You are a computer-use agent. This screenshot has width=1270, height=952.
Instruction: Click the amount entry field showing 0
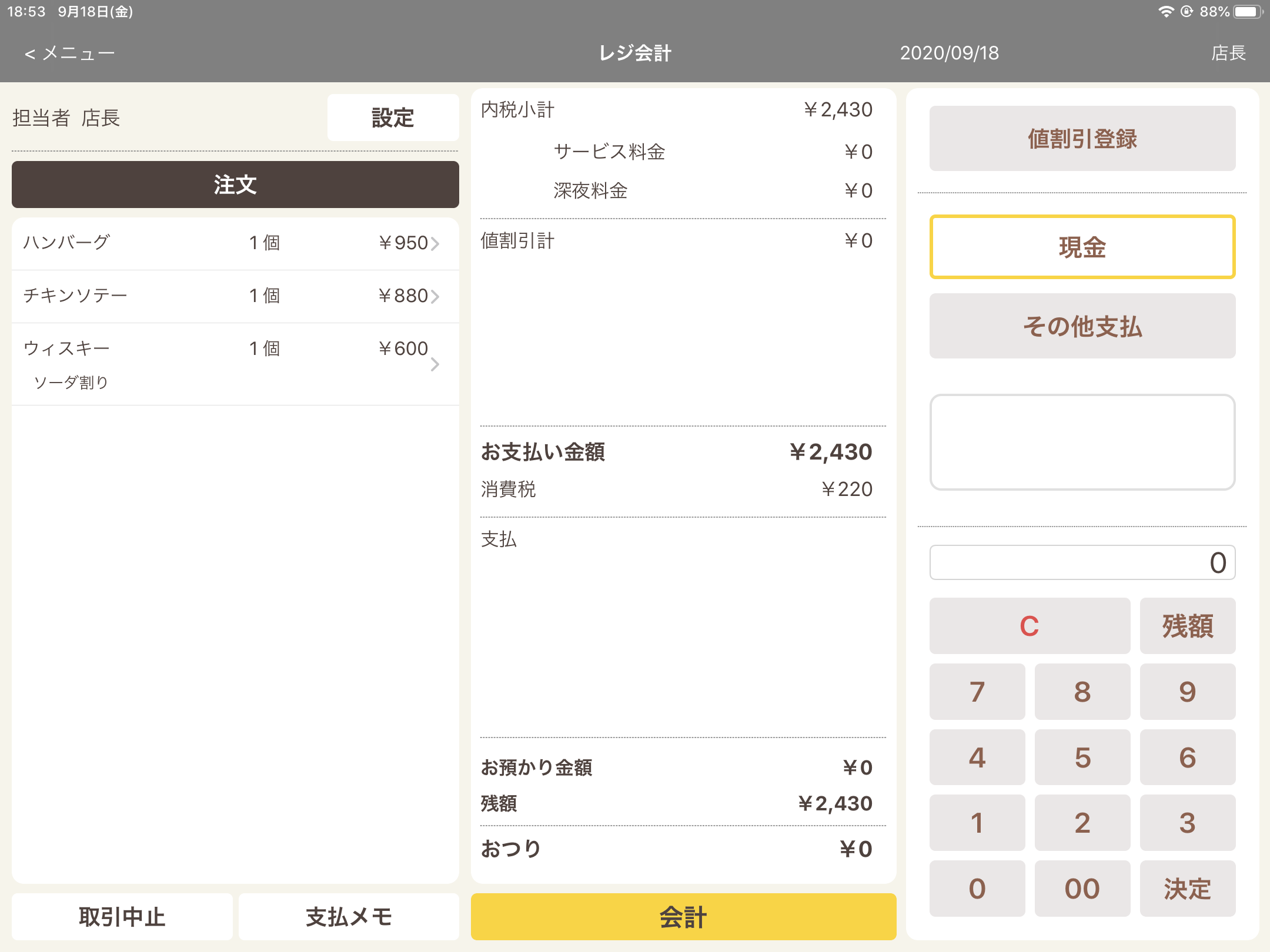pos(1082,562)
